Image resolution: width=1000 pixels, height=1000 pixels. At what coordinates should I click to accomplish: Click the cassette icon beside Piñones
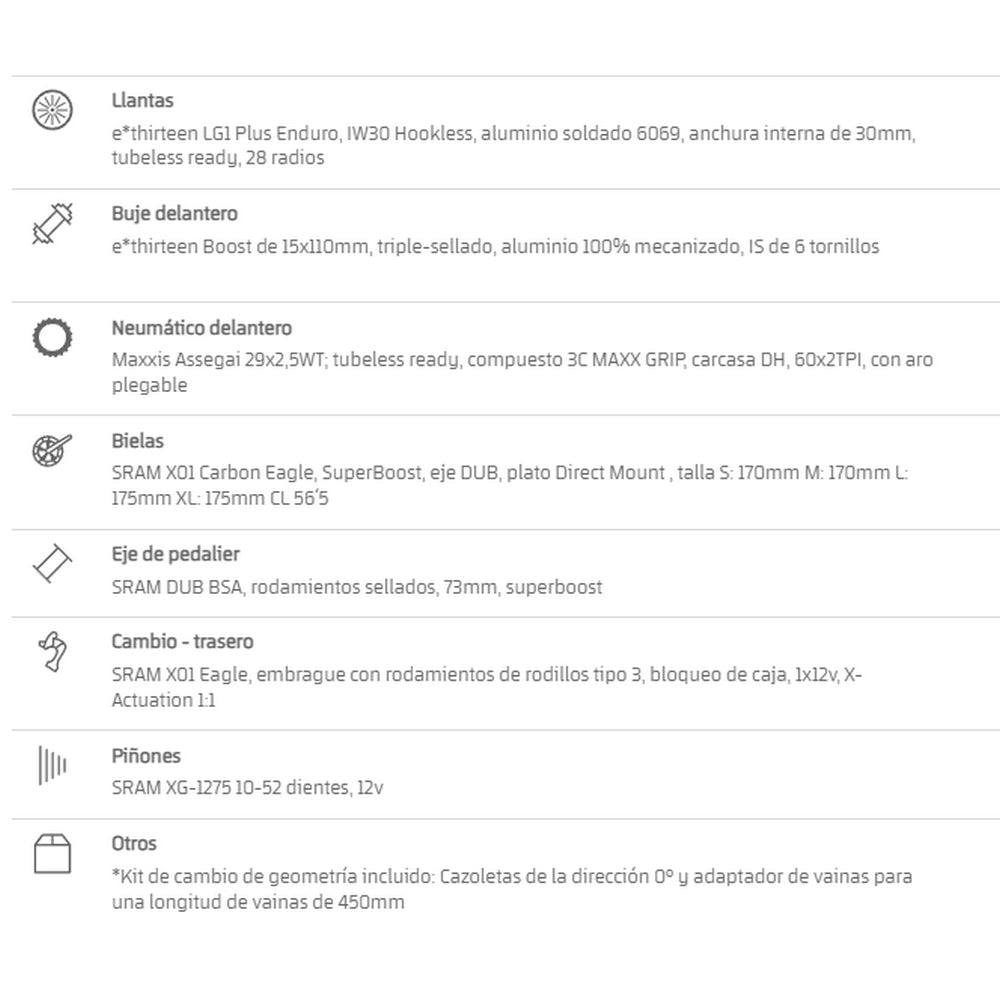[52, 765]
